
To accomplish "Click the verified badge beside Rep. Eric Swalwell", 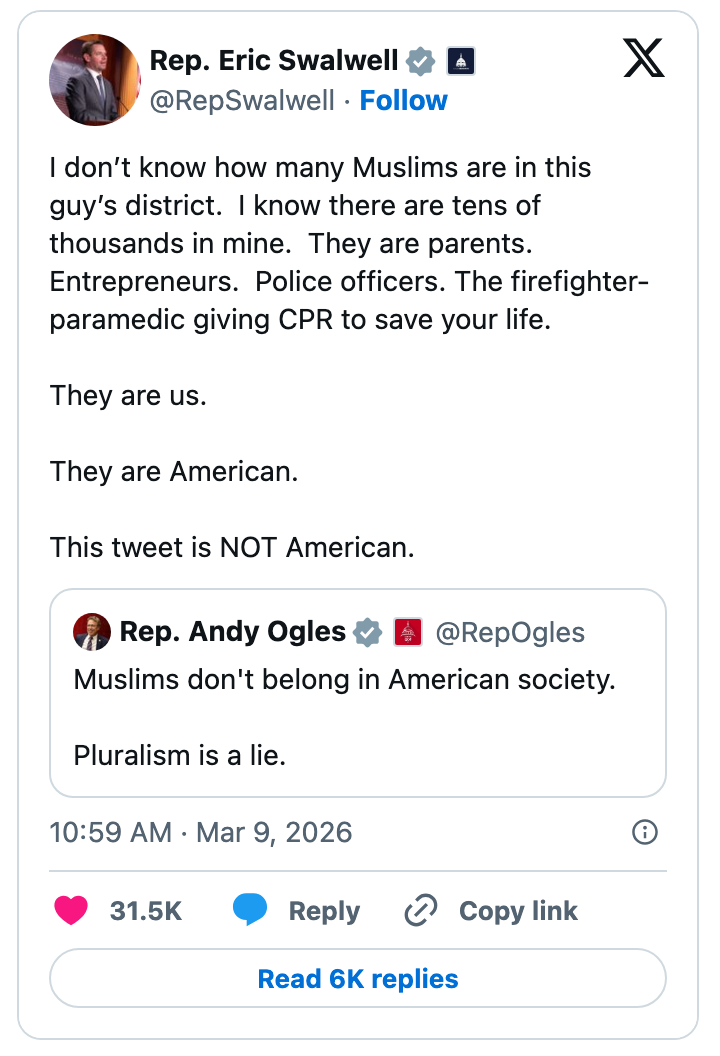I will point(419,60).
